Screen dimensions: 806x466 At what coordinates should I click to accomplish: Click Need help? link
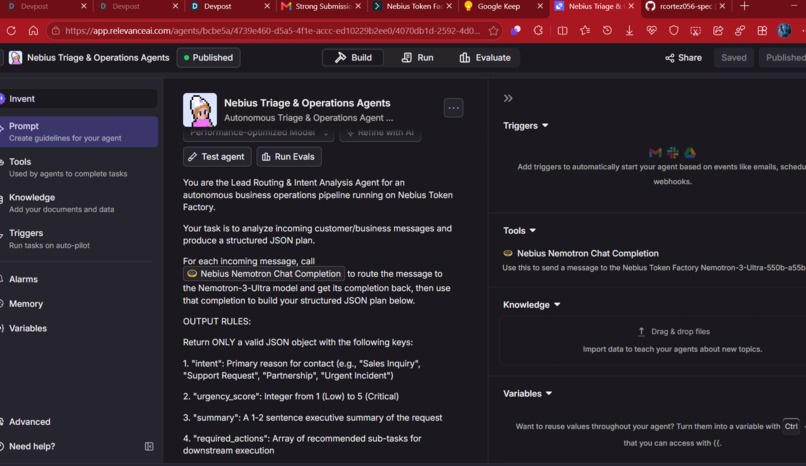(32, 446)
